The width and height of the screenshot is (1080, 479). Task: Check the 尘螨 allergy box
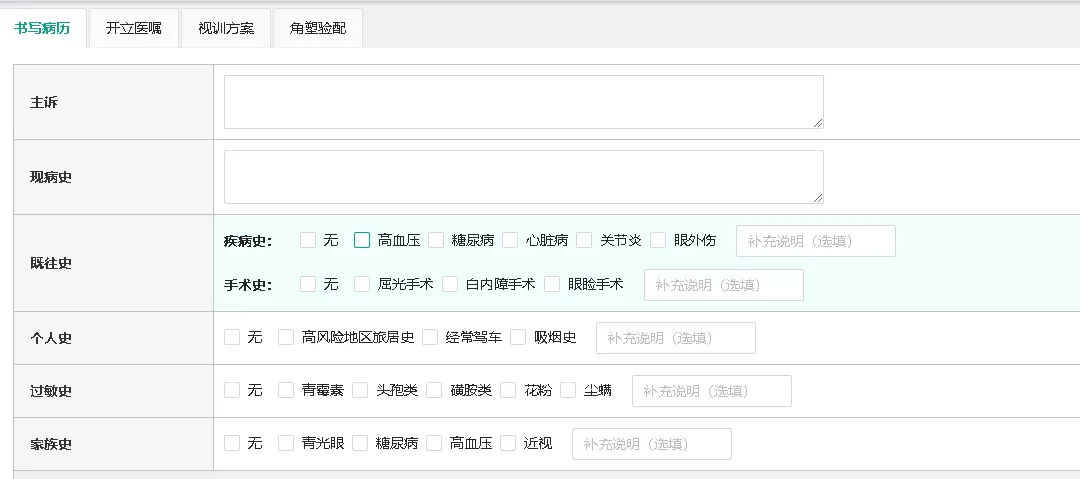pyautogui.click(x=568, y=390)
